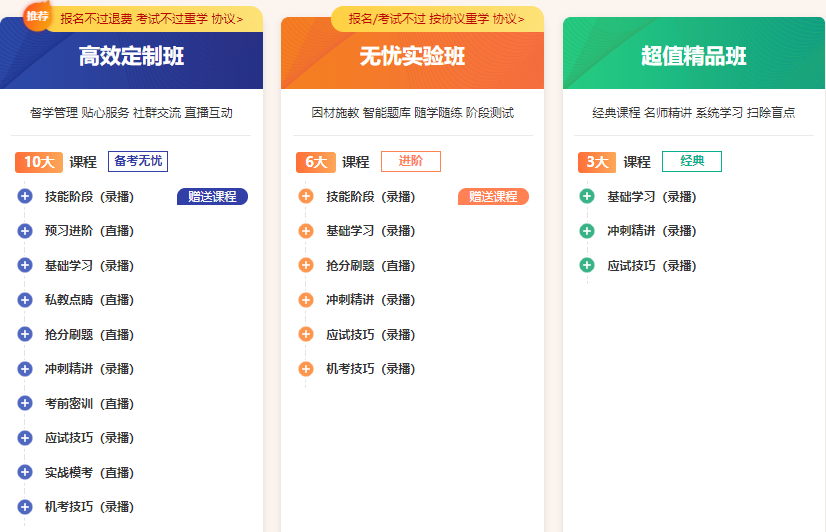The image size is (826, 532).
Task: Expand 基础学习（录播） in 无忧实验班
Action: (306, 231)
